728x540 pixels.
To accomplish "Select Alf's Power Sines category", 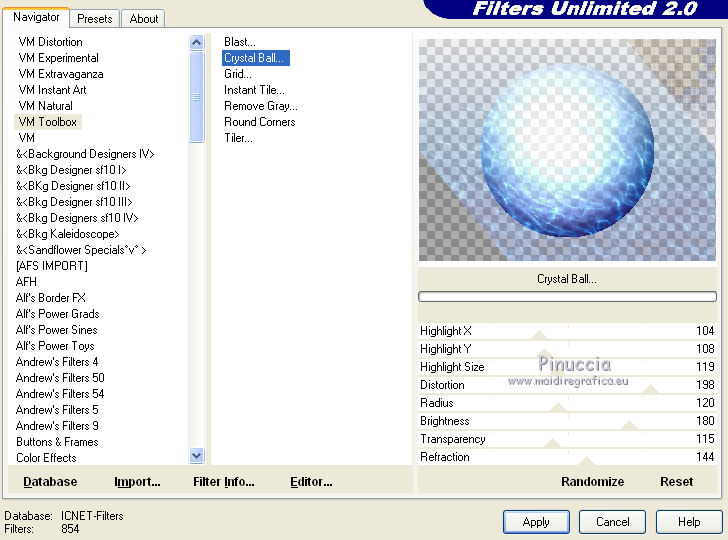I will tap(57, 330).
